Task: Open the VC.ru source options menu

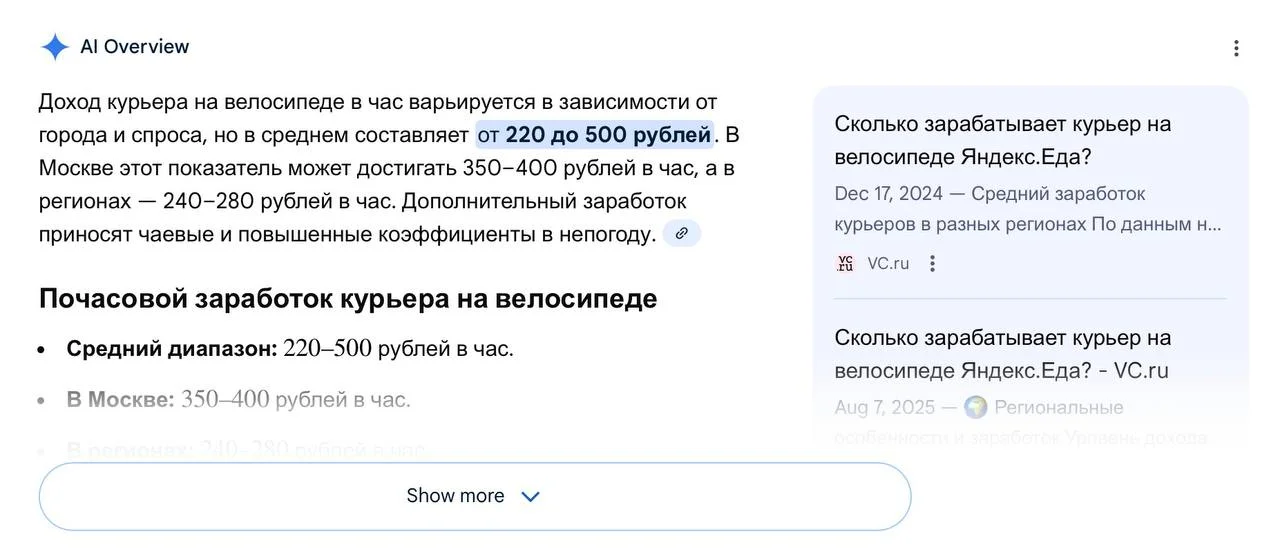Action: pos(933,264)
